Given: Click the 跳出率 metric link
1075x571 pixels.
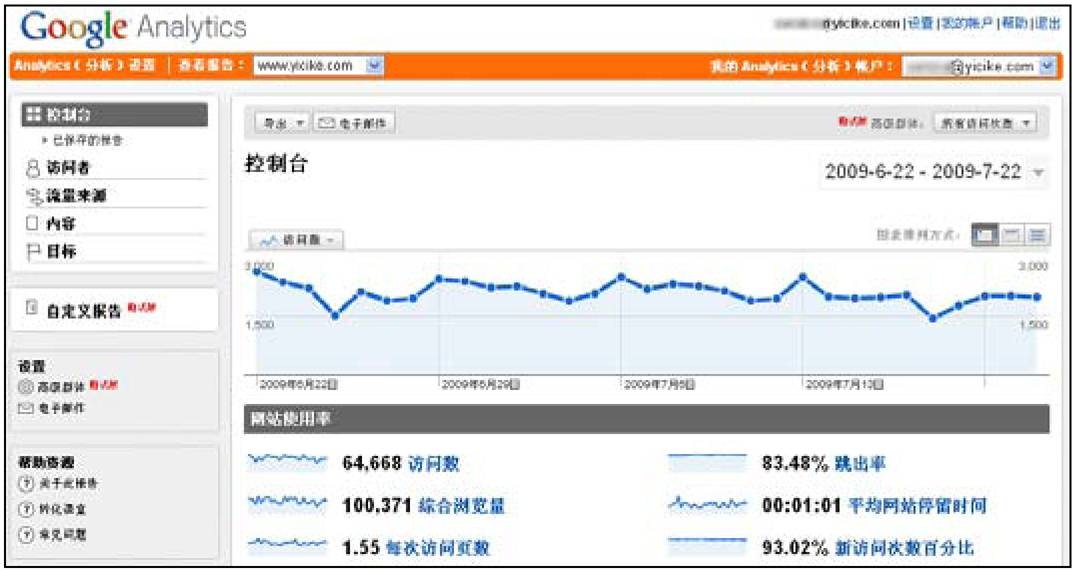Looking at the screenshot, I should (x=860, y=464).
